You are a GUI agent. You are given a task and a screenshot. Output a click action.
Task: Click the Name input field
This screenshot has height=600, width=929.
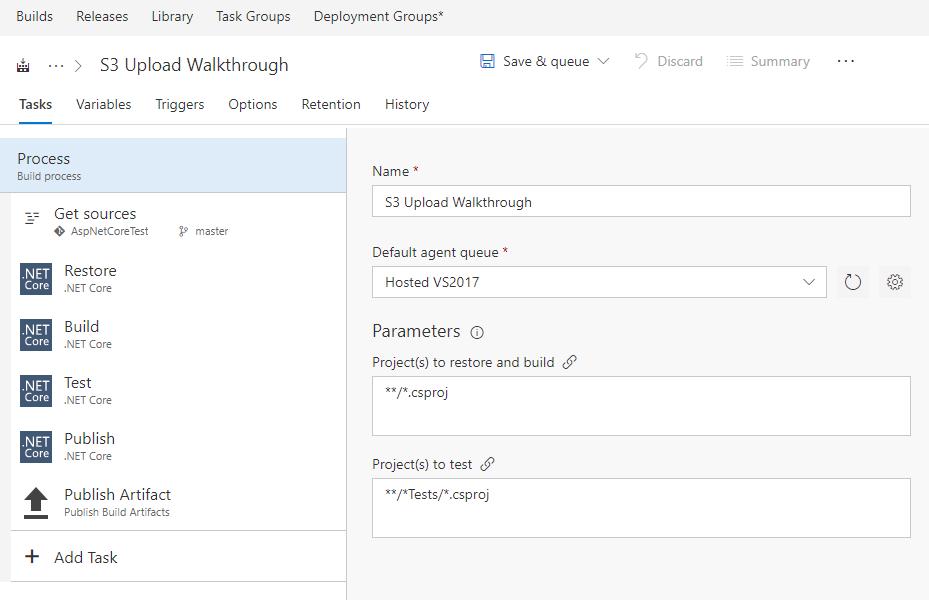(x=641, y=201)
